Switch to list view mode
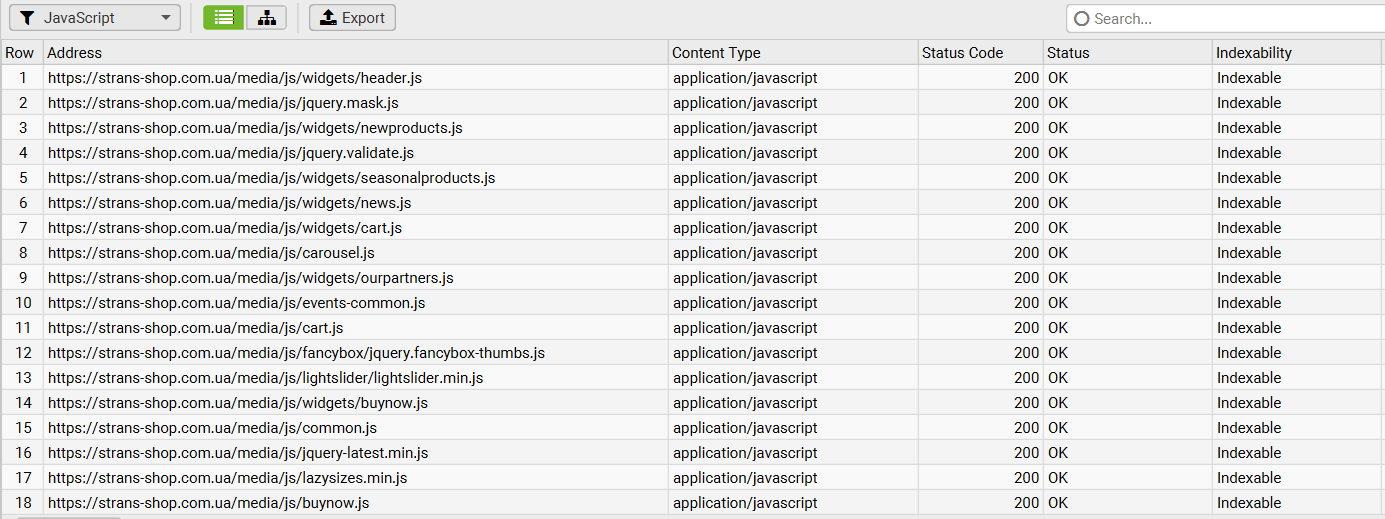 223,18
